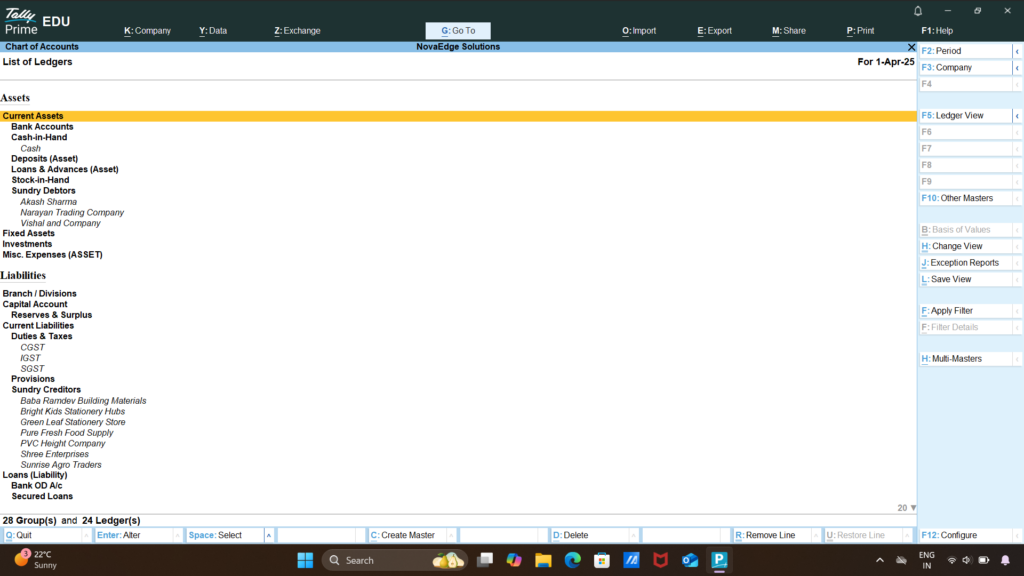Open the Z: Exchange menu
The width and height of the screenshot is (1024, 576).
(x=297, y=31)
